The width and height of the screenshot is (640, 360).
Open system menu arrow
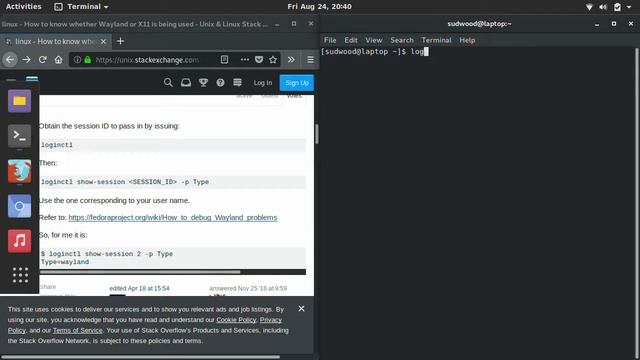(629, 7)
